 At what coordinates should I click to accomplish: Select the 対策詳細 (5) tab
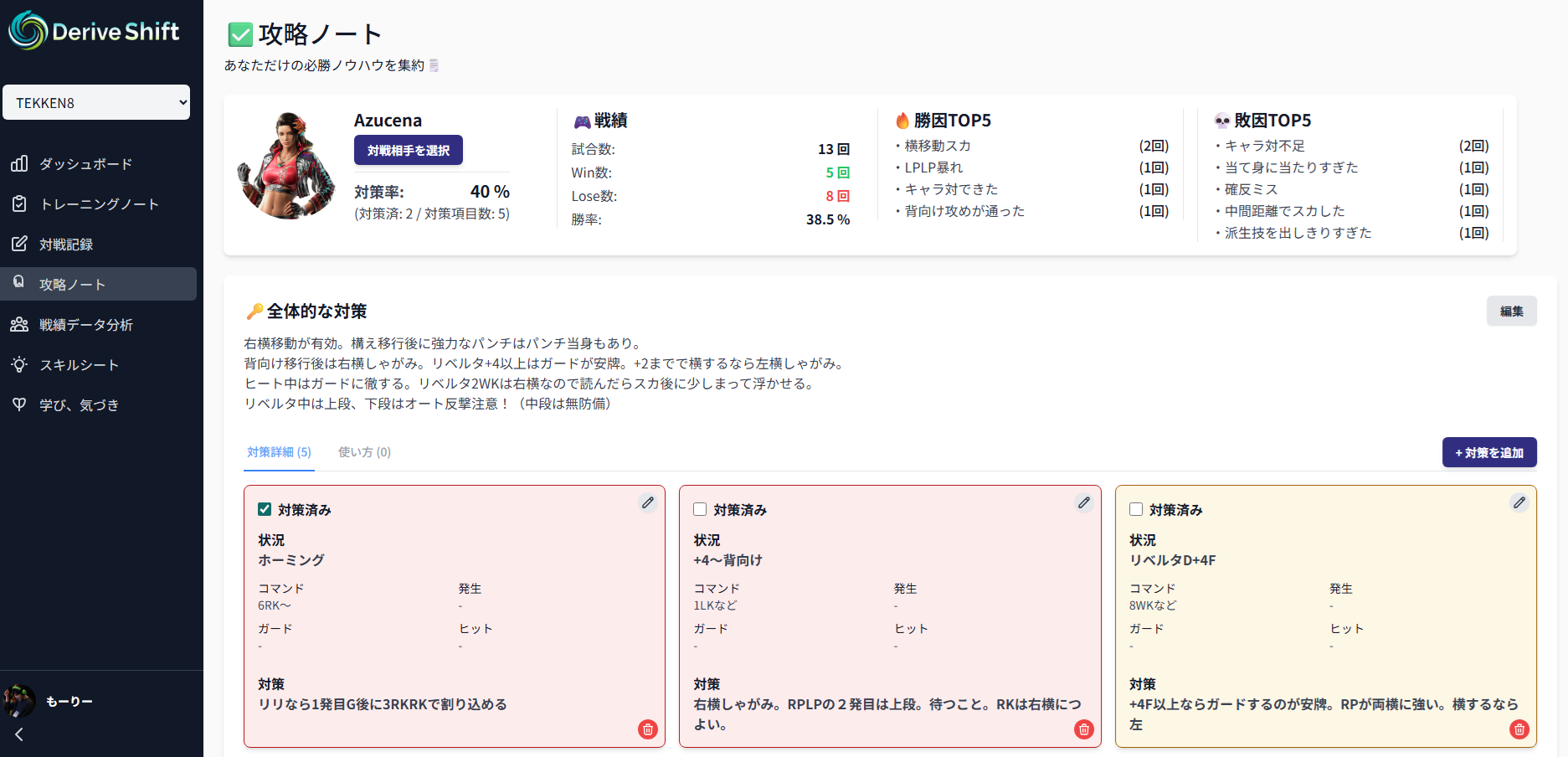[x=279, y=452]
